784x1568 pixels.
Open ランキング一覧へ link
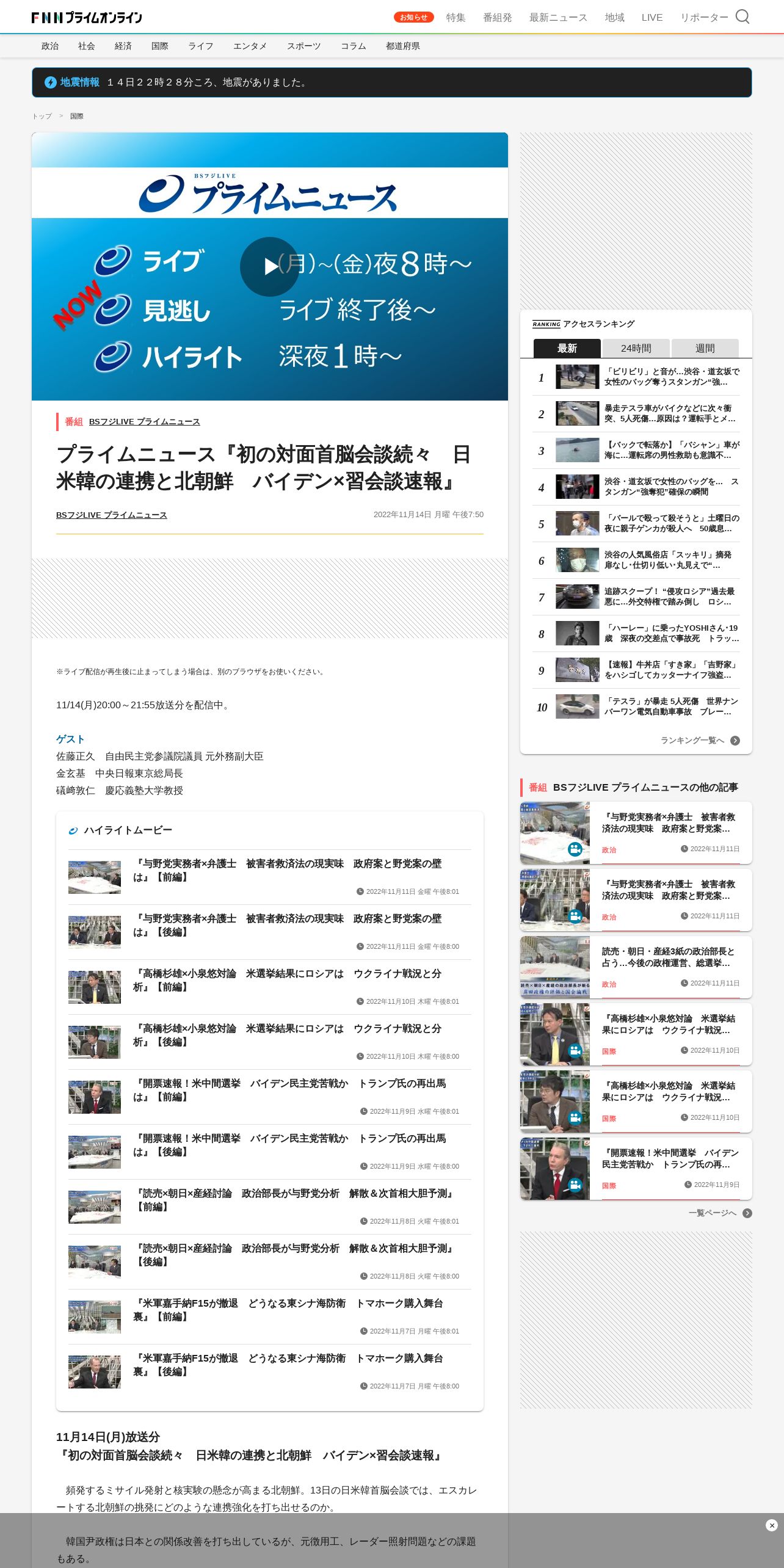[x=692, y=741]
